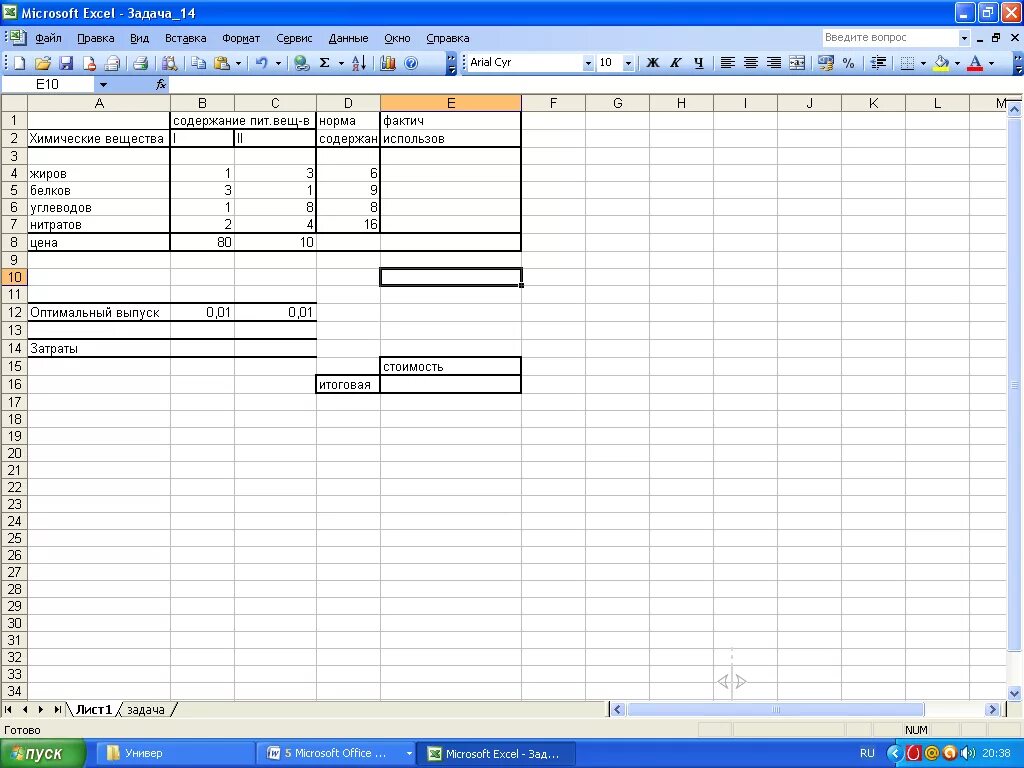Expand the Fill Color palette arrow
This screenshot has height=768, width=1024.
point(957,63)
